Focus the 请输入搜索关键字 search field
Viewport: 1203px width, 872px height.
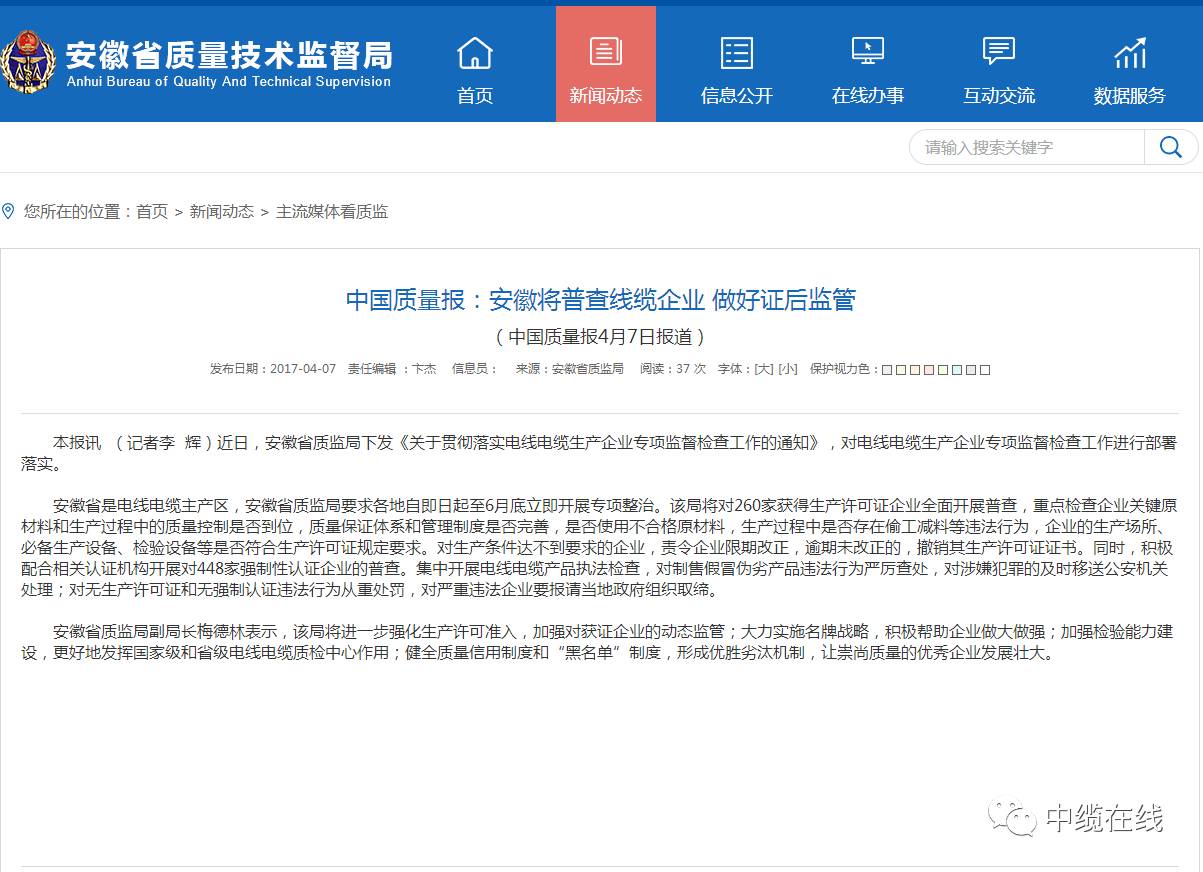pyautogui.click(x=1027, y=147)
